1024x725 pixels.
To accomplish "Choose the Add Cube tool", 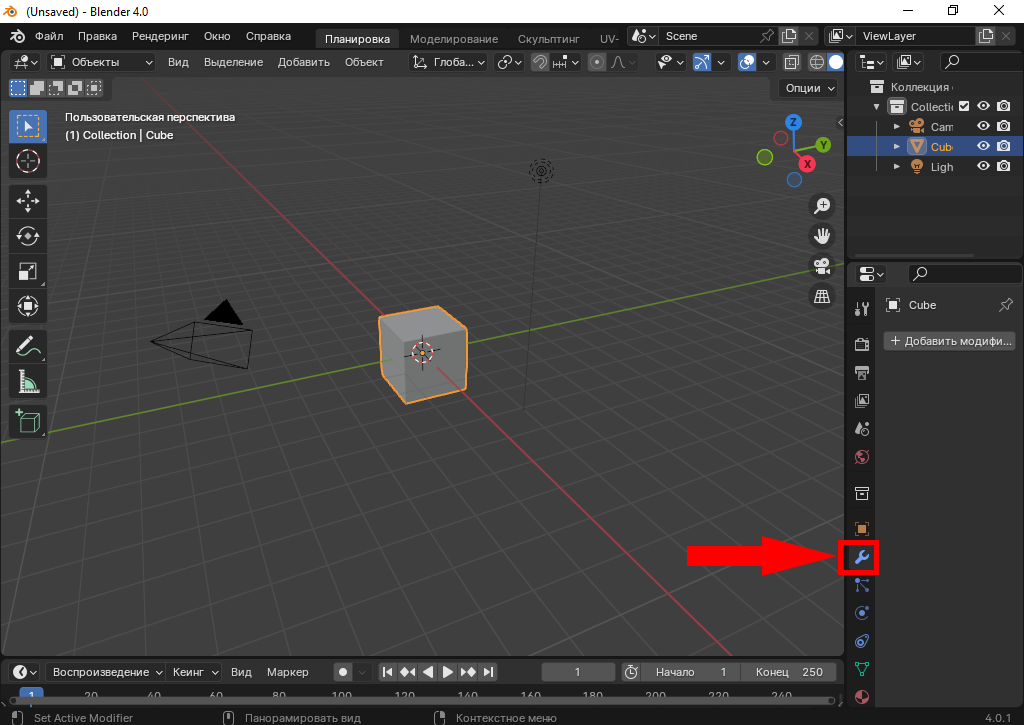I will [x=28, y=421].
